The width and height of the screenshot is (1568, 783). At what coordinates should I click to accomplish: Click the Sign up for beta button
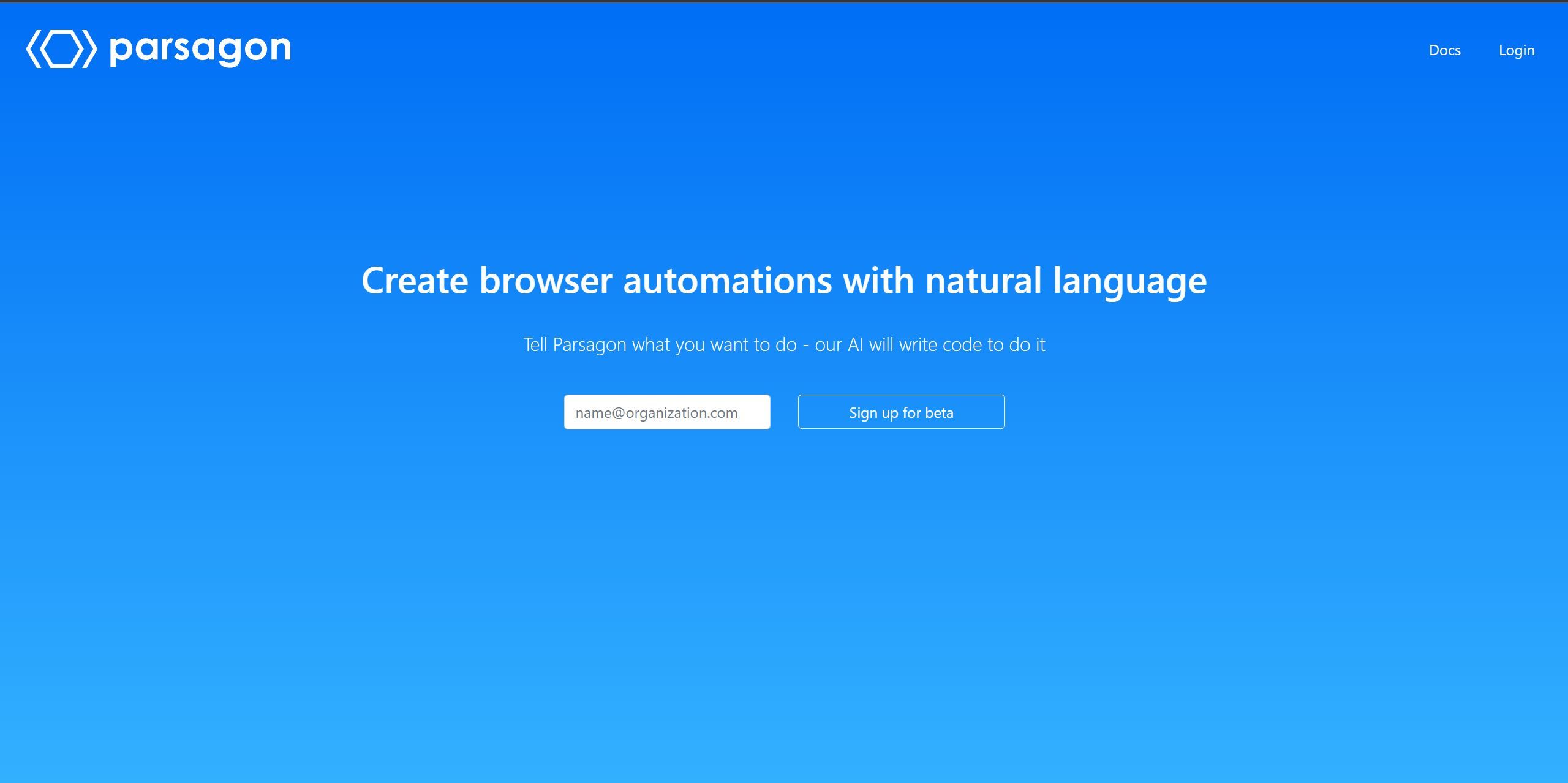pos(901,412)
